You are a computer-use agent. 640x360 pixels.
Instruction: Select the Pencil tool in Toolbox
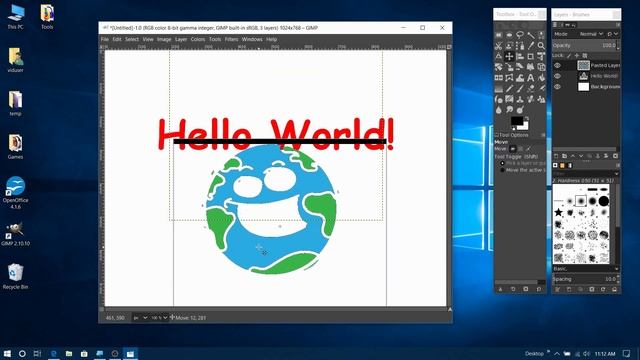[509, 88]
